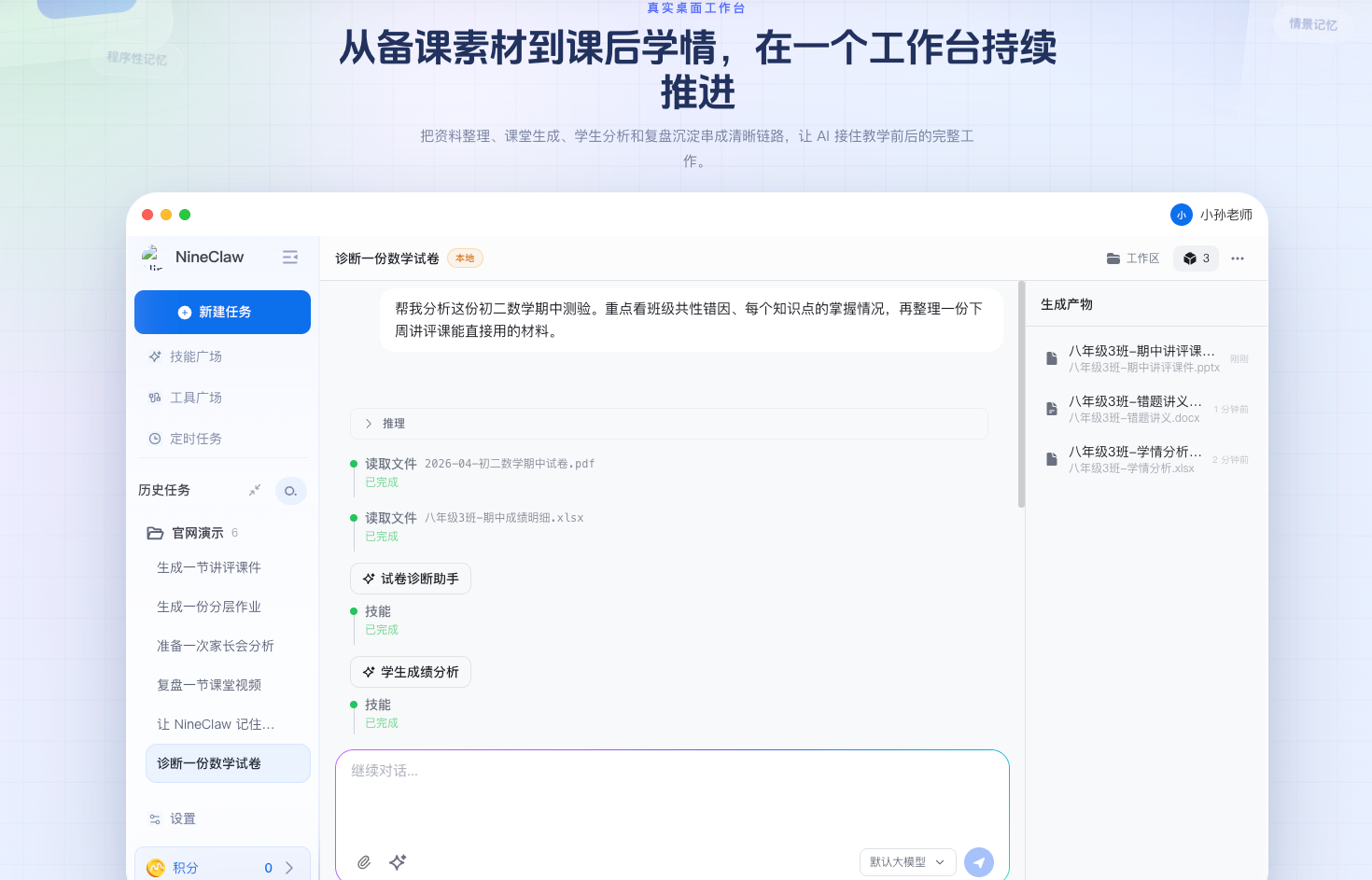Screen dimensions: 1372x880
Task: Toggle the 工作区 workspace panel
Action: (x=1133, y=258)
